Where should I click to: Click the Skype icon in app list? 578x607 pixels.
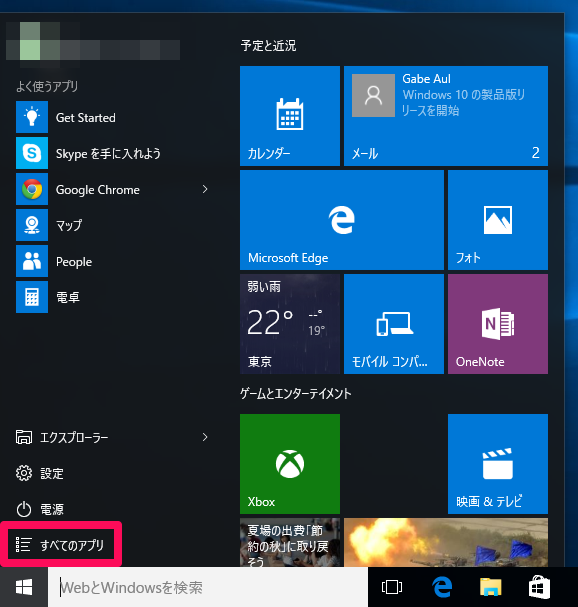click(32, 153)
